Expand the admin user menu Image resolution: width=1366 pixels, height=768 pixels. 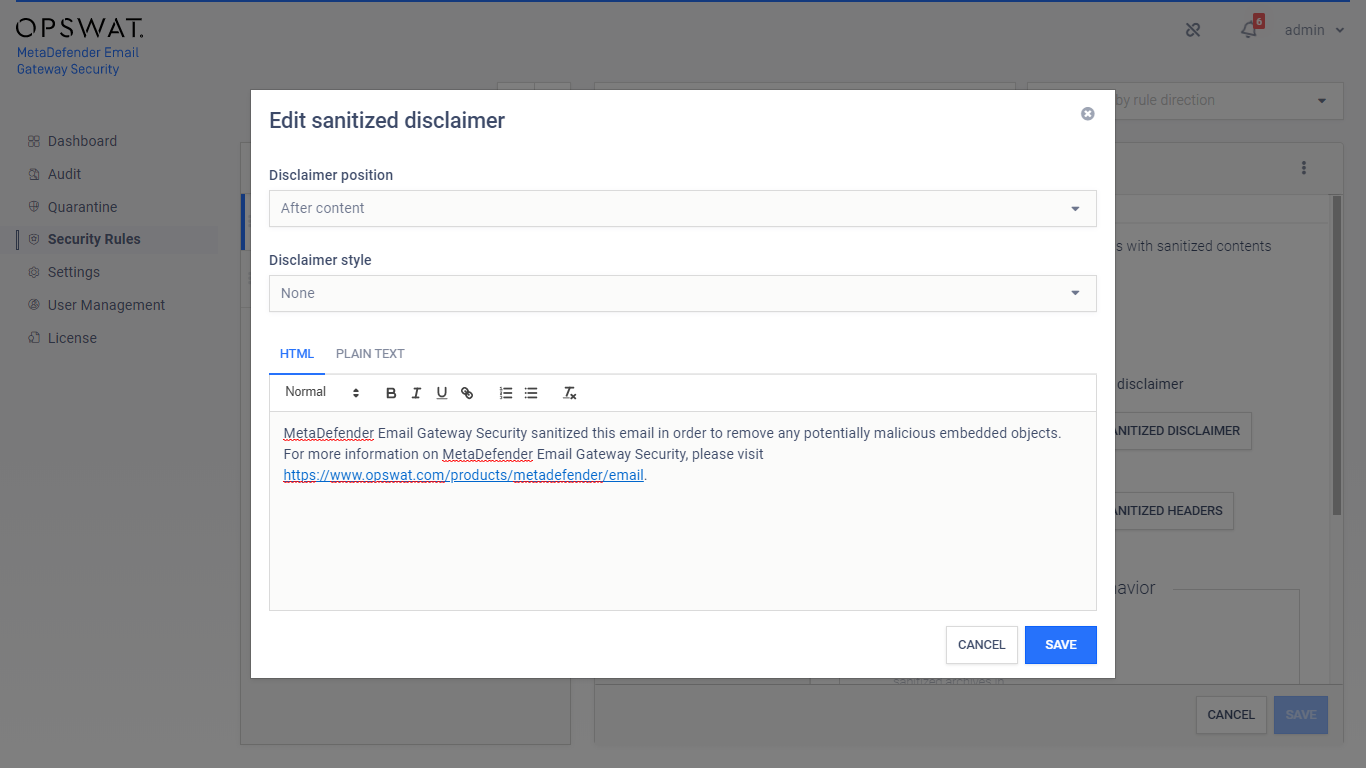[1315, 30]
